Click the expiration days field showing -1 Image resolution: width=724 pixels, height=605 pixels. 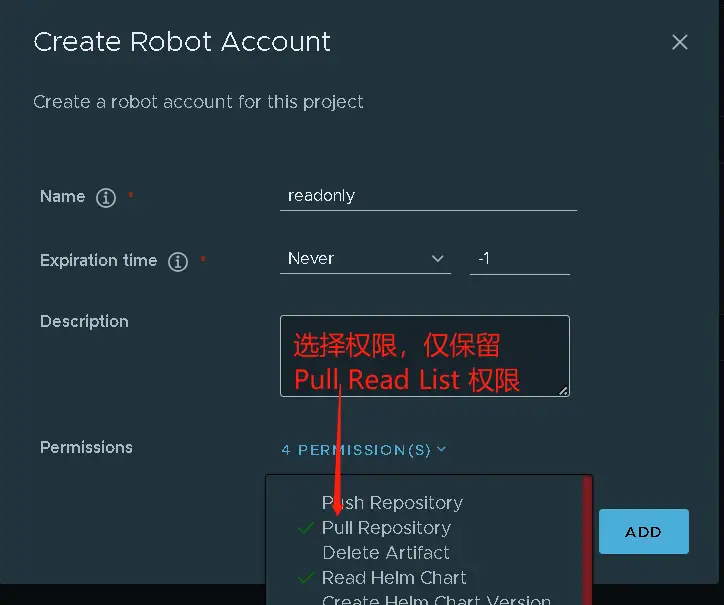[519, 259]
